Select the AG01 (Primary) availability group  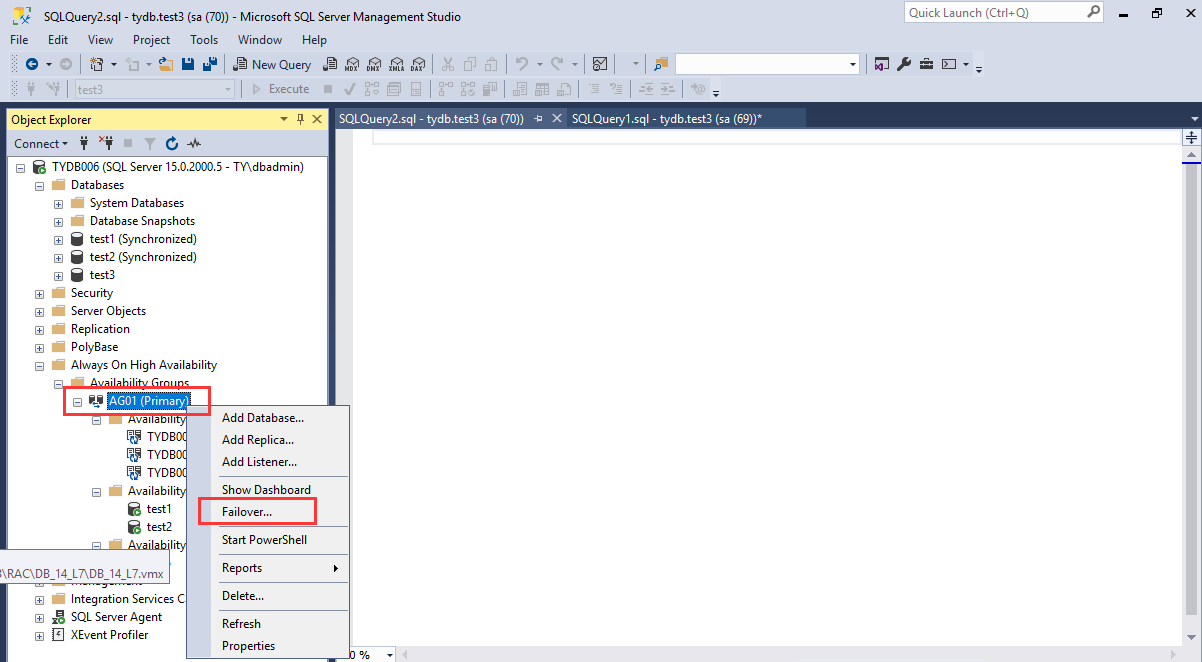point(148,401)
